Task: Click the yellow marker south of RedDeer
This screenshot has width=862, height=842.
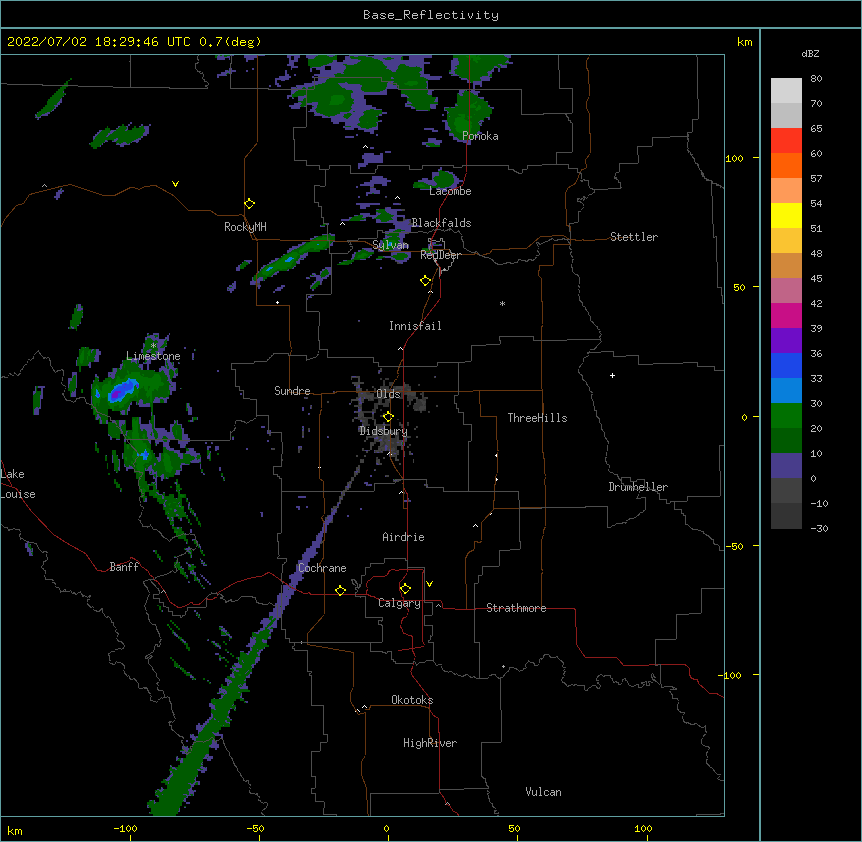Action: pyautogui.click(x=426, y=281)
